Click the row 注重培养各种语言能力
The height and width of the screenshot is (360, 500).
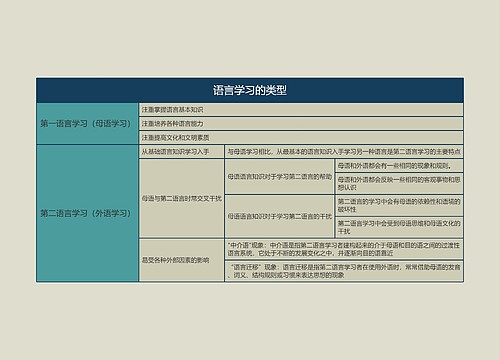coord(301,124)
